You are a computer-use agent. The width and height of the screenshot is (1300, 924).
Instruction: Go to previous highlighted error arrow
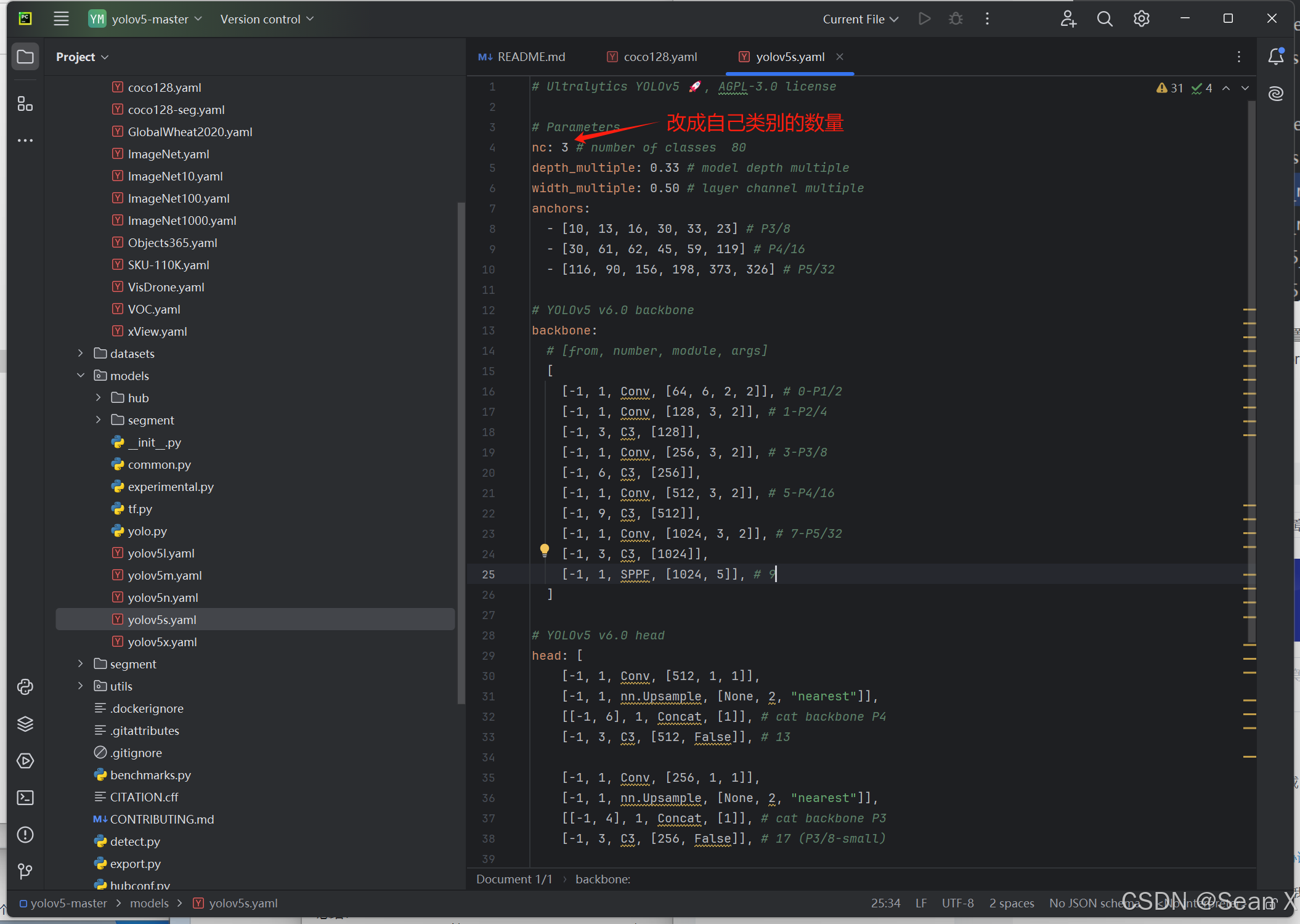pos(1226,88)
